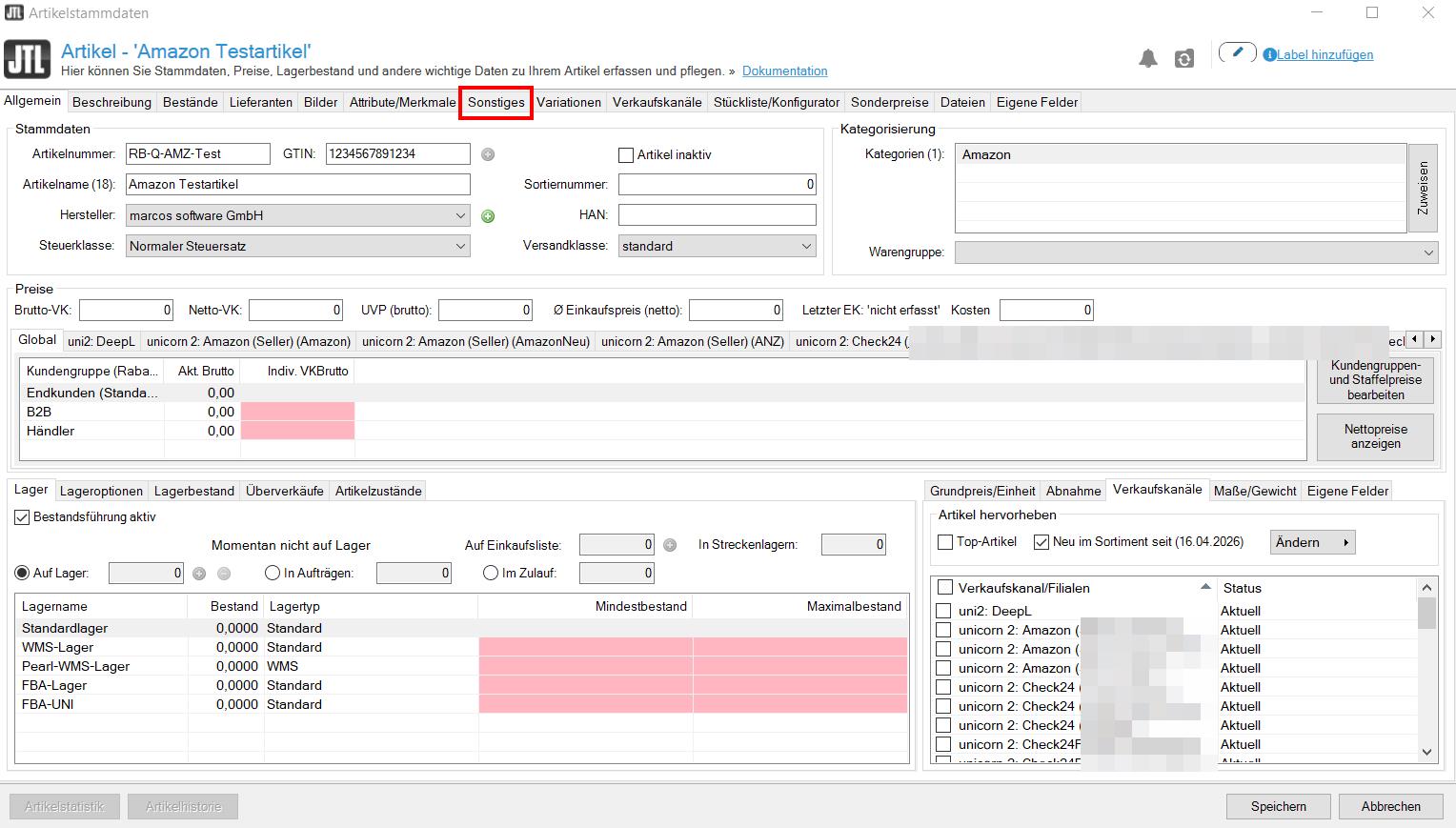Open the Grundpreis/Einheit tab
This screenshot has width=1456, height=828.
(982, 491)
